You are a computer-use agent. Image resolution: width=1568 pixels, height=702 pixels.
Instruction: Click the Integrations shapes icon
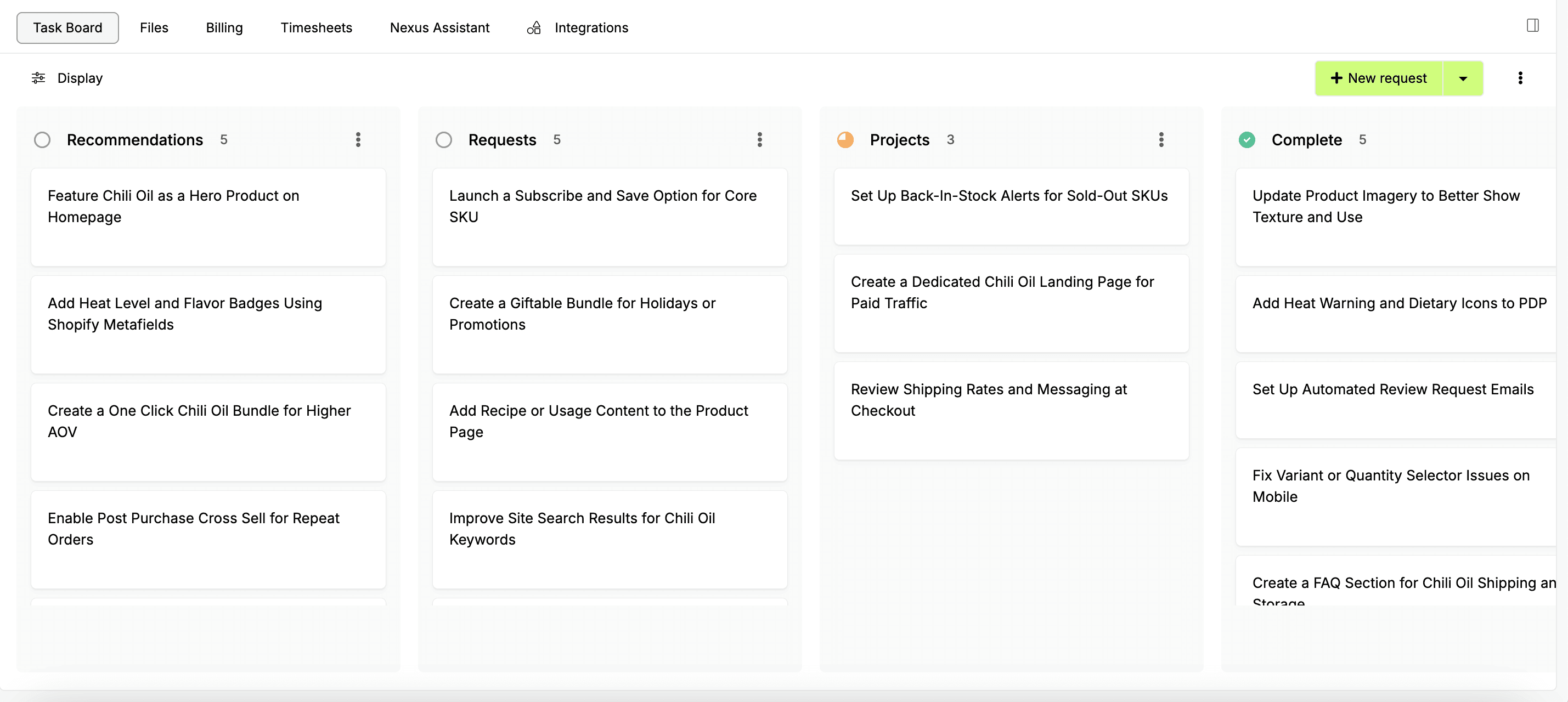click(x=534, y=28)
